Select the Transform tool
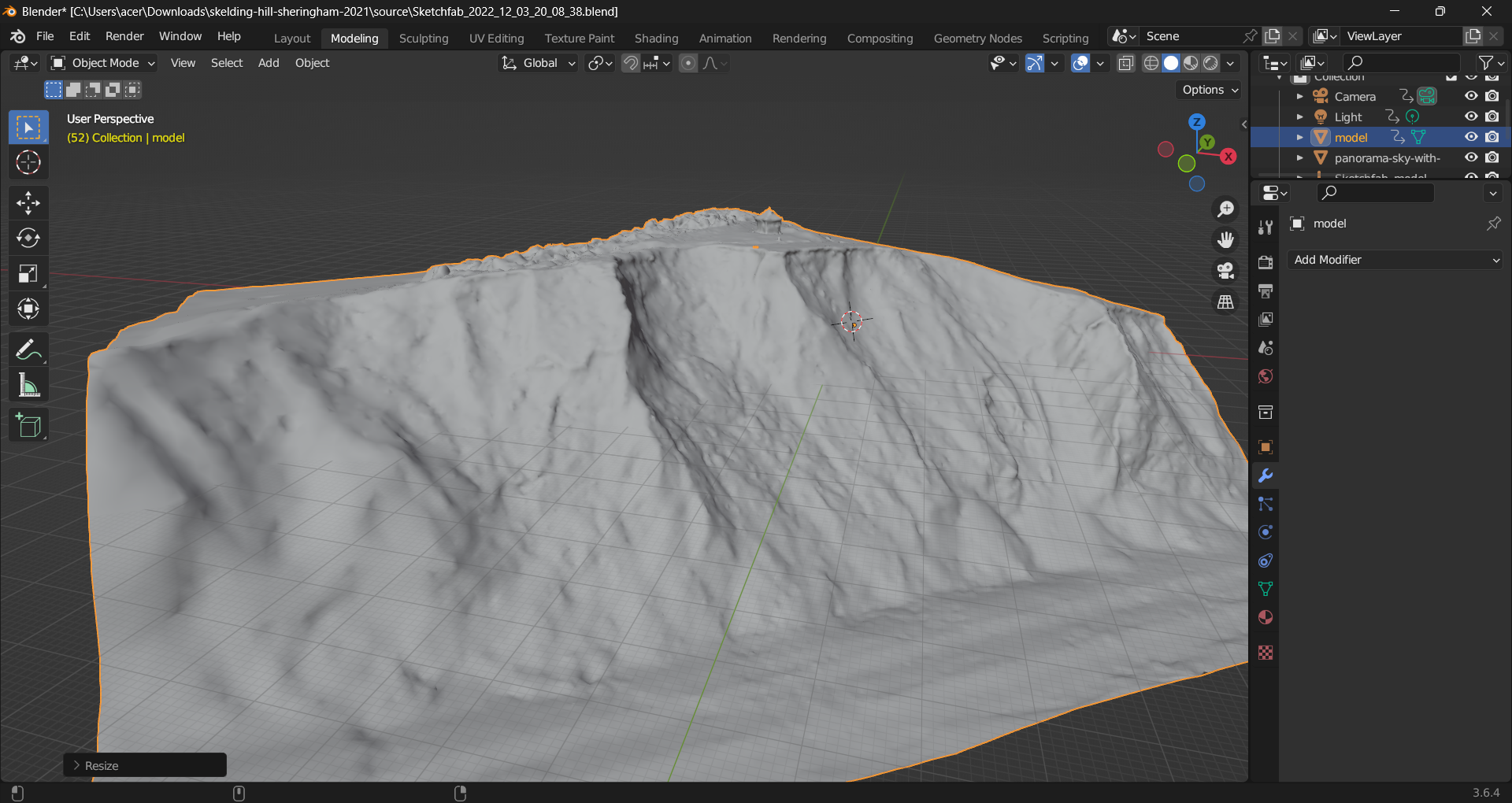This screenshot has height=803, width=1512. 28,309
